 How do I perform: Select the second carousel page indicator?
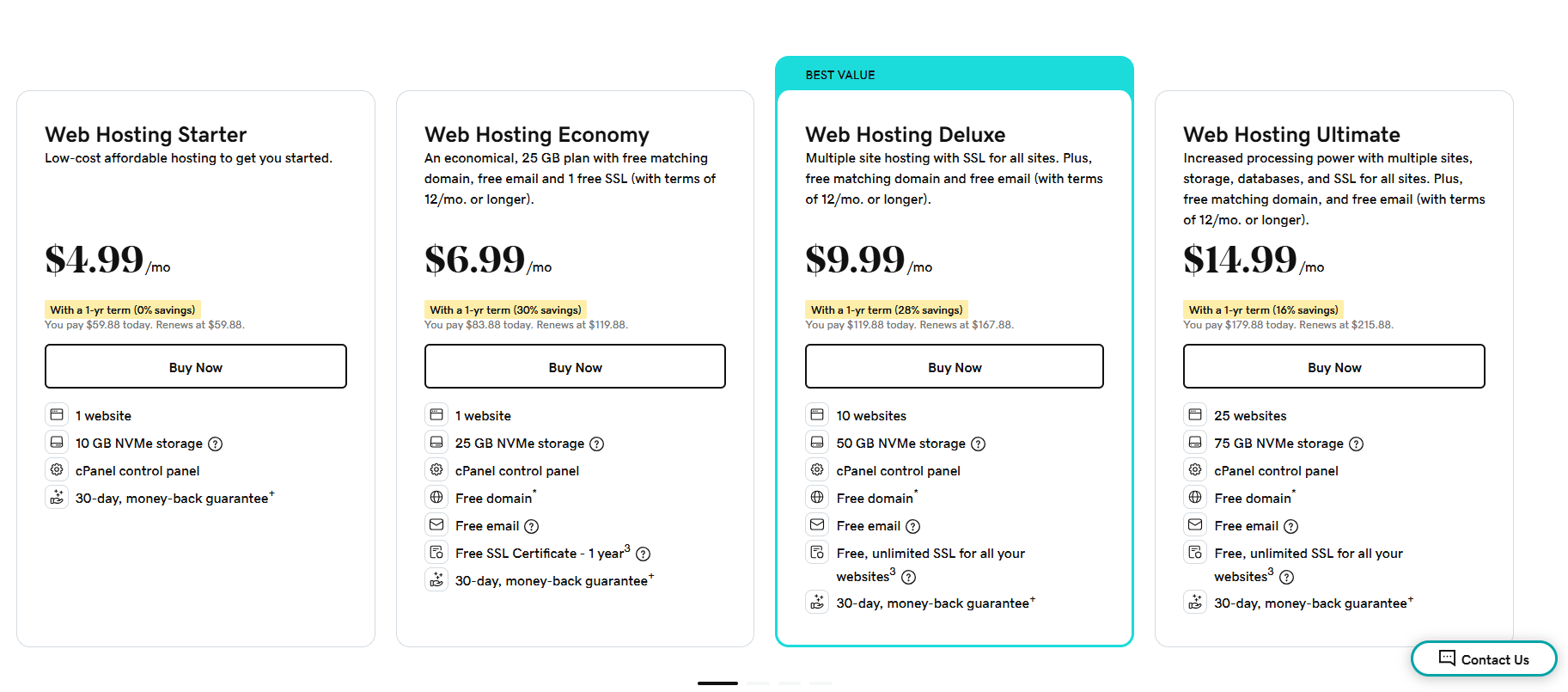tap(758, 683)
